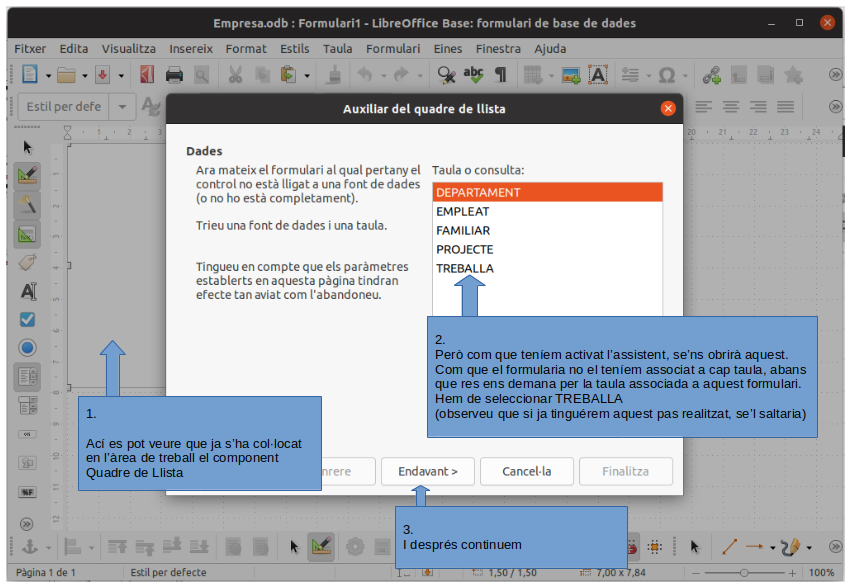The width and height of the screenshot is (851, 588).
Task: Toggle Design Mode in left toolbar
Action: pos(27,176)
